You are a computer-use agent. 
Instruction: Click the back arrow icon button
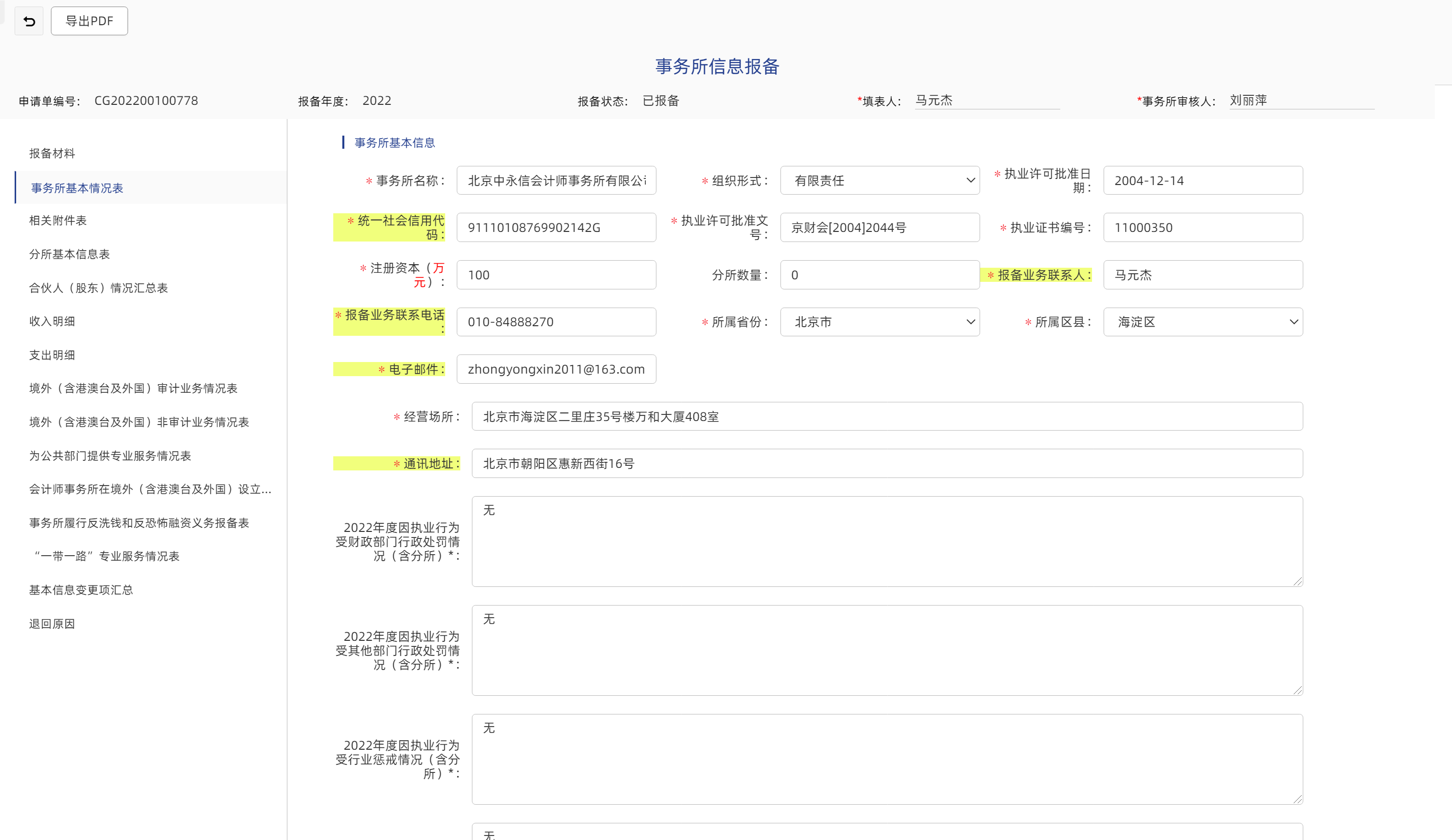coord(29,21)
